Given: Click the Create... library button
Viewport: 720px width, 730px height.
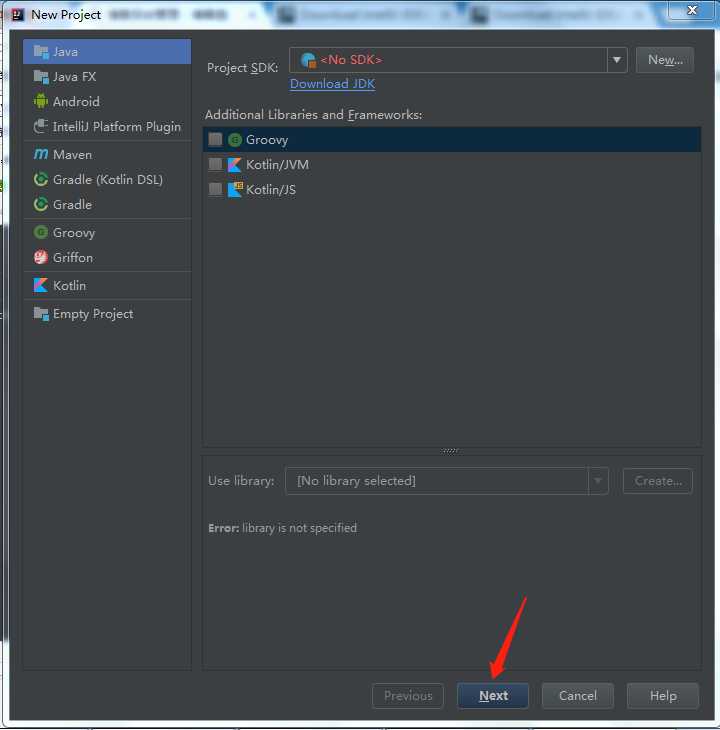Looking at the screenshot, I should [658, 481].
